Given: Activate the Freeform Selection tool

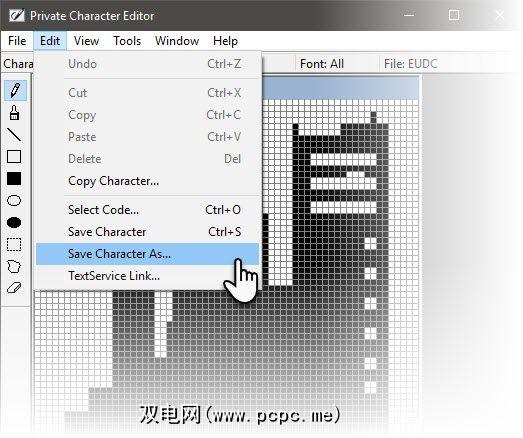Looking at the screenshot, I should 14,266.
